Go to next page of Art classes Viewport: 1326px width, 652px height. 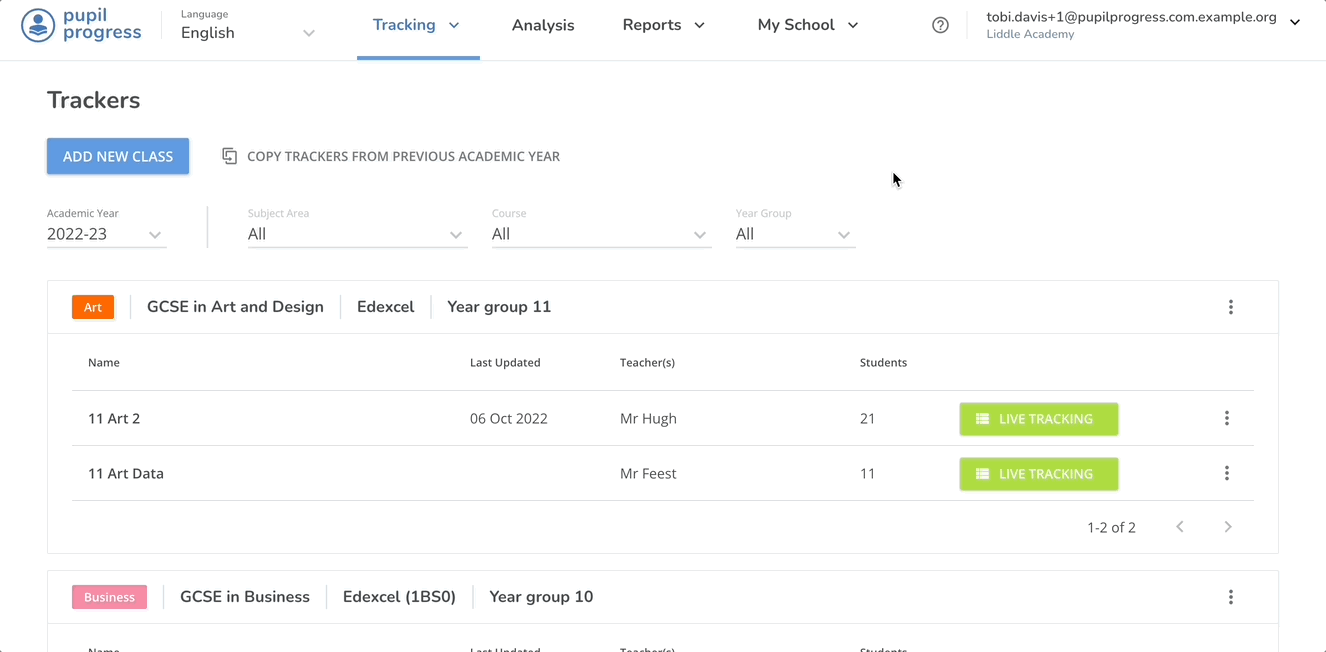point(1228,527)
